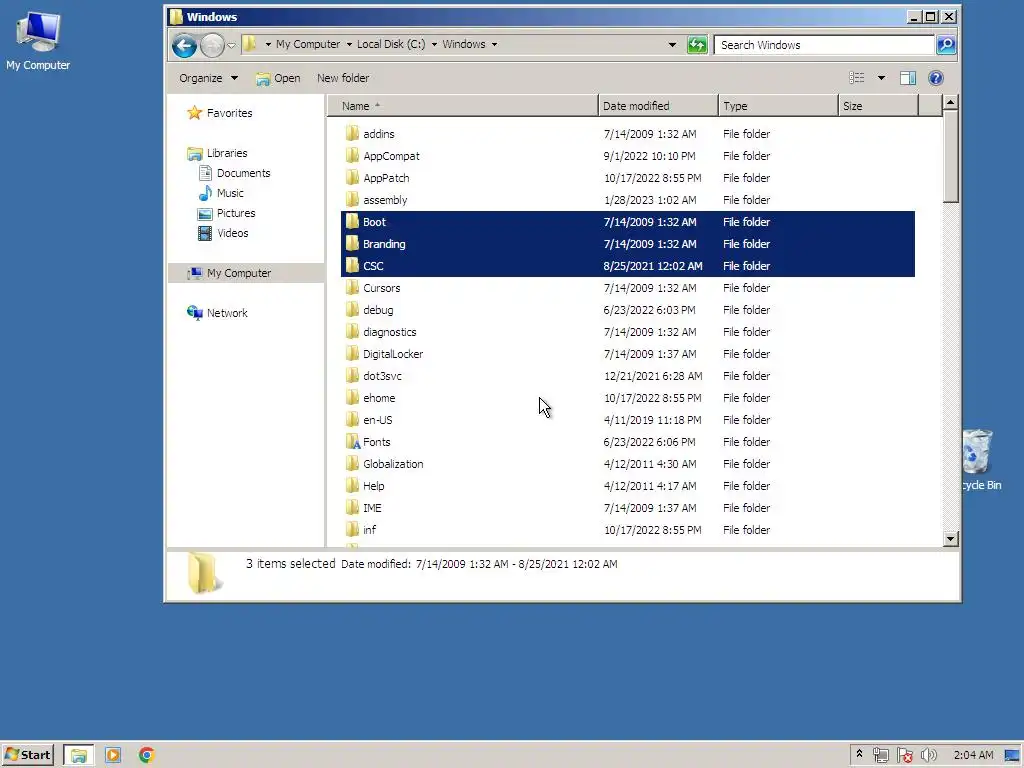Select the Boot folder row
This screenshot has height=768, width=1024.
[x=628, y=221]
